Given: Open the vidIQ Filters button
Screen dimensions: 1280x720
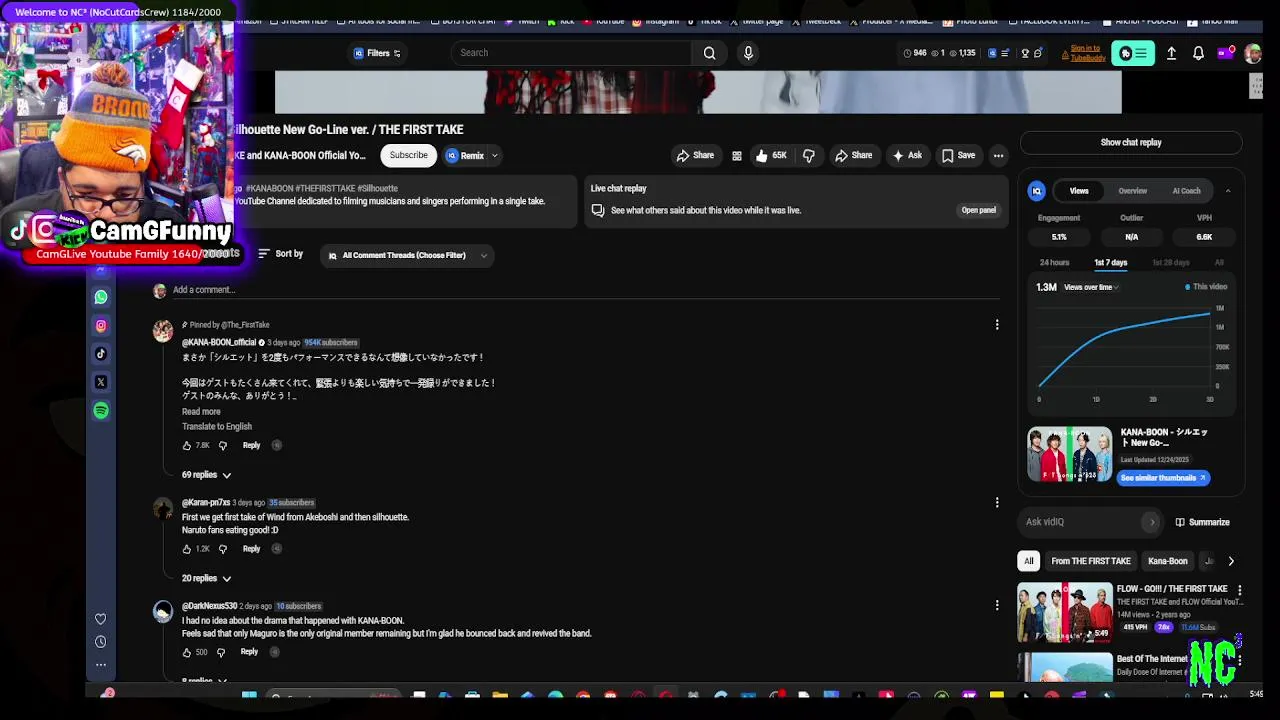Looking at the screenshot, I should pos(378,53).
